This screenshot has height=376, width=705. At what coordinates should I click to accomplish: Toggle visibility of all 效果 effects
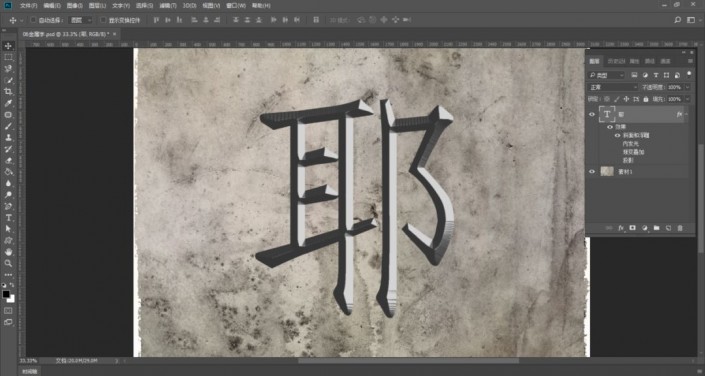point(610,127)
